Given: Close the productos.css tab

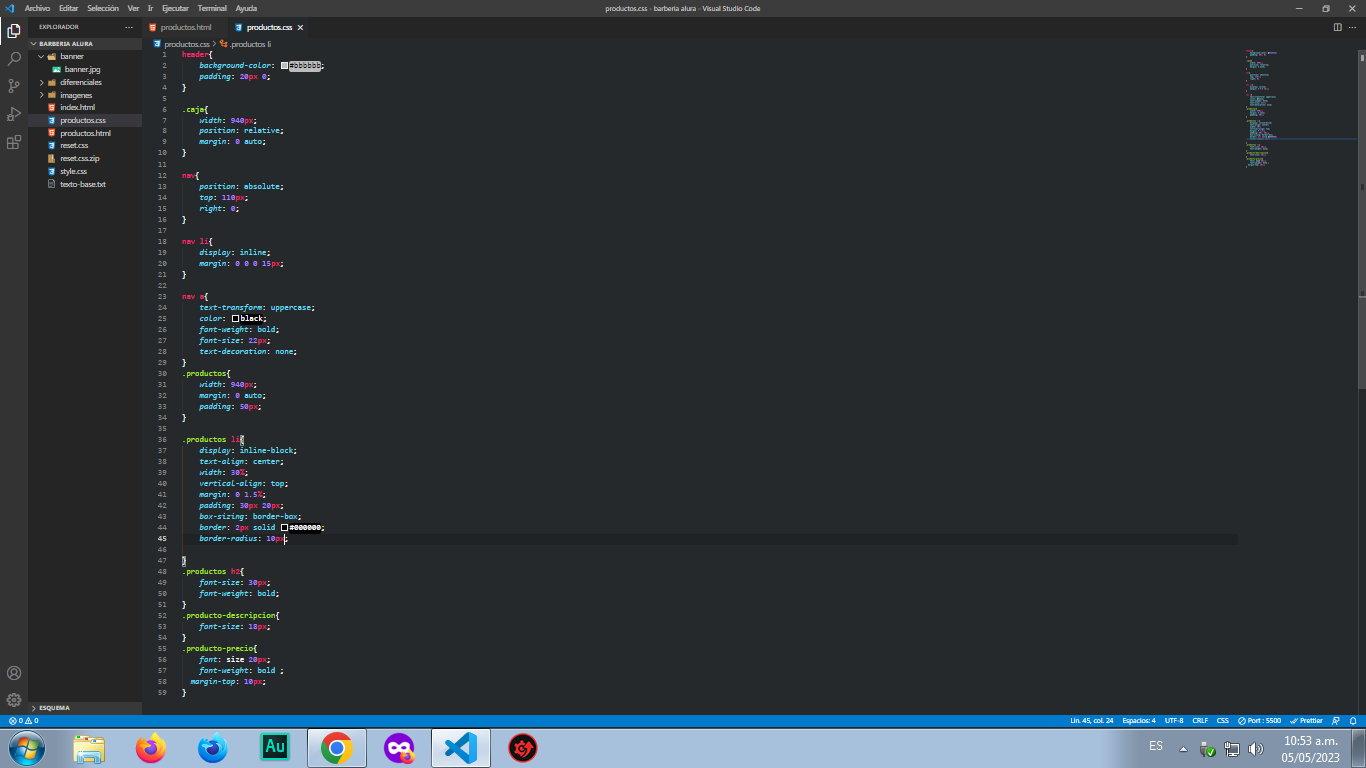Looking at the screenshot, I should [x=300, y=28].
